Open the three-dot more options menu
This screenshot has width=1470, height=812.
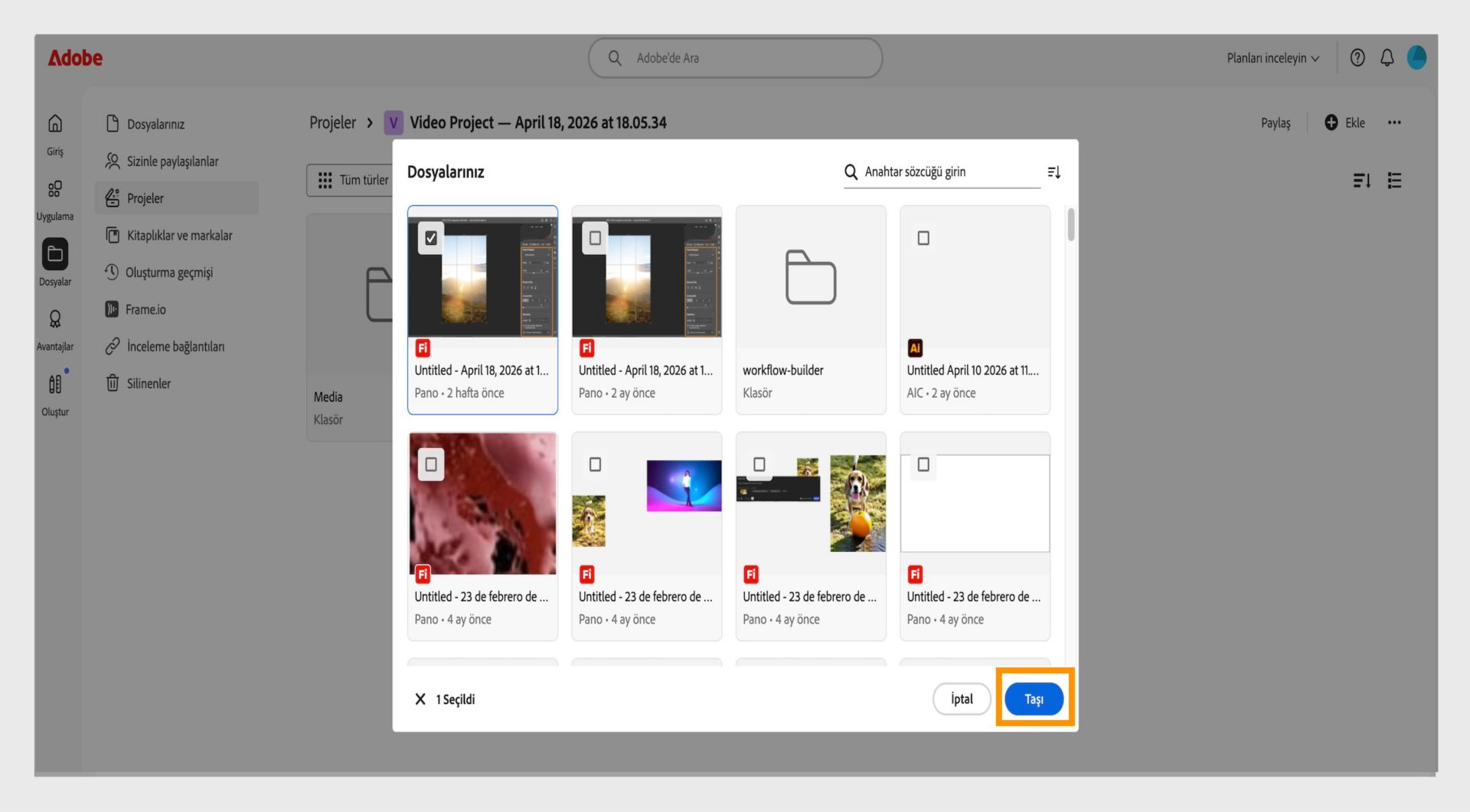(1394, 122)
